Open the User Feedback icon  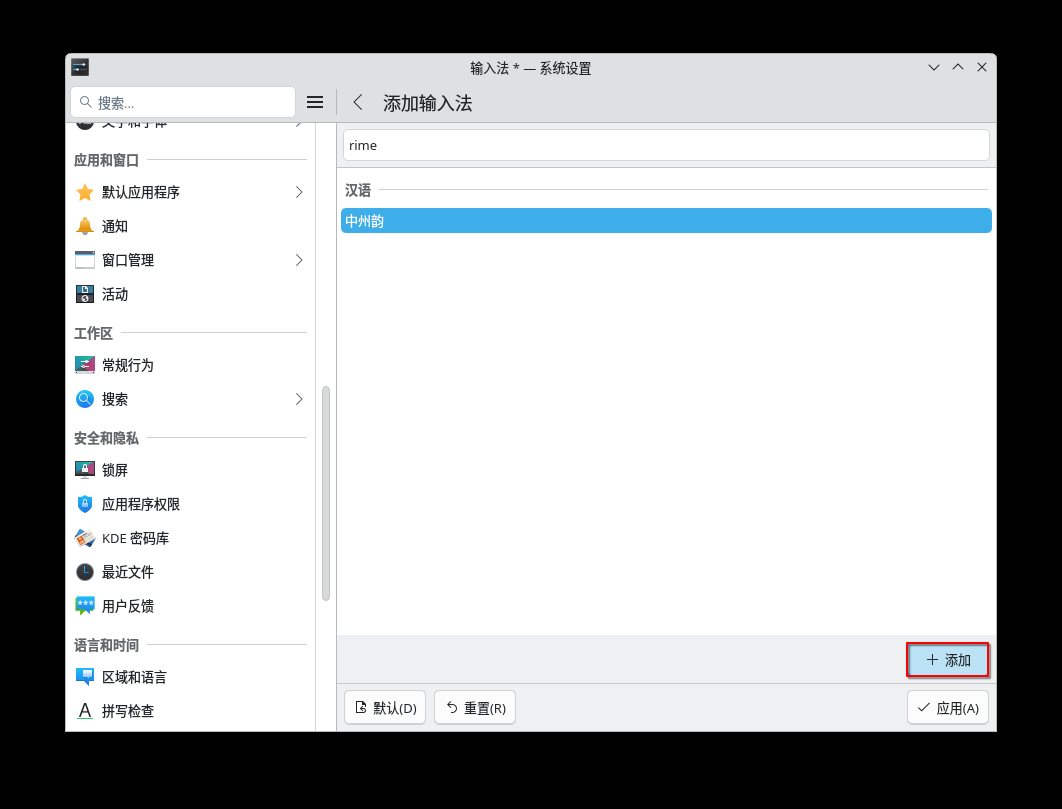tap(85, 606)
